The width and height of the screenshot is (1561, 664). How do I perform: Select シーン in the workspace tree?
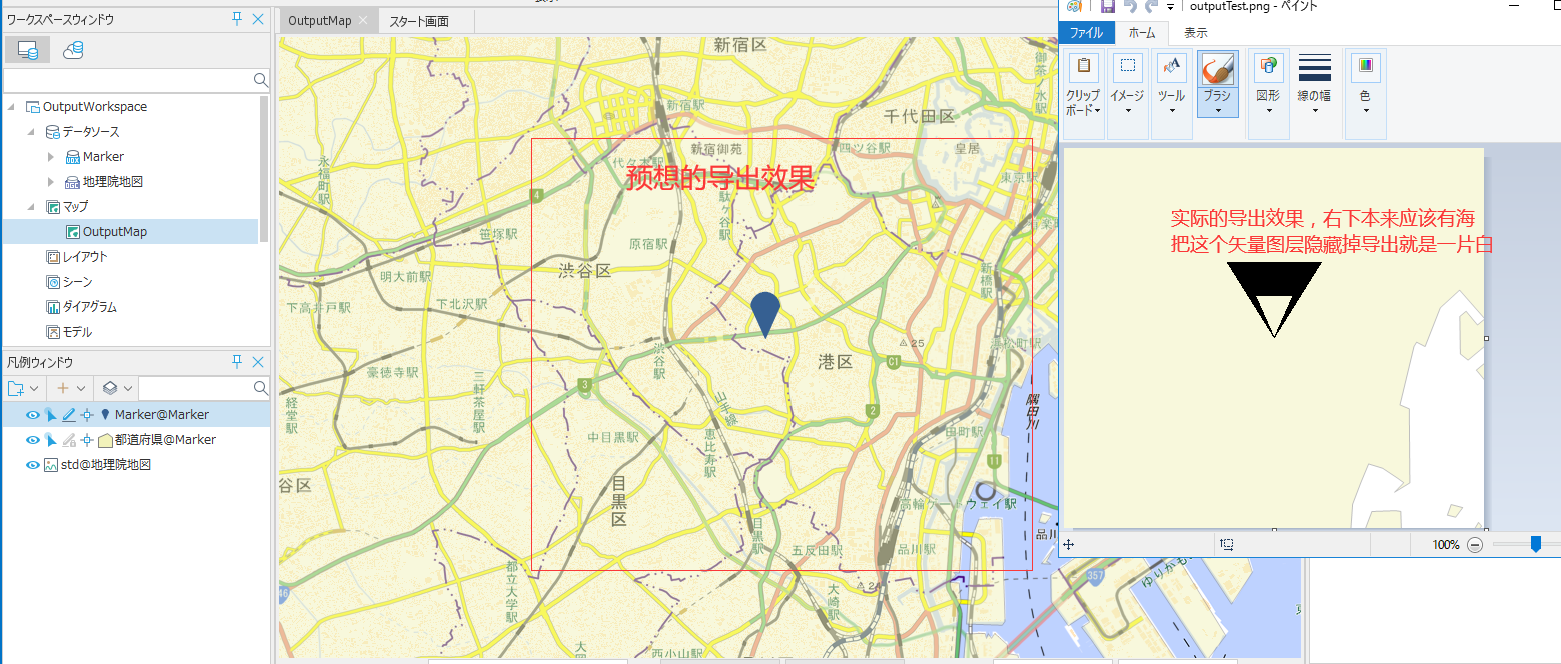click(75, 282)
